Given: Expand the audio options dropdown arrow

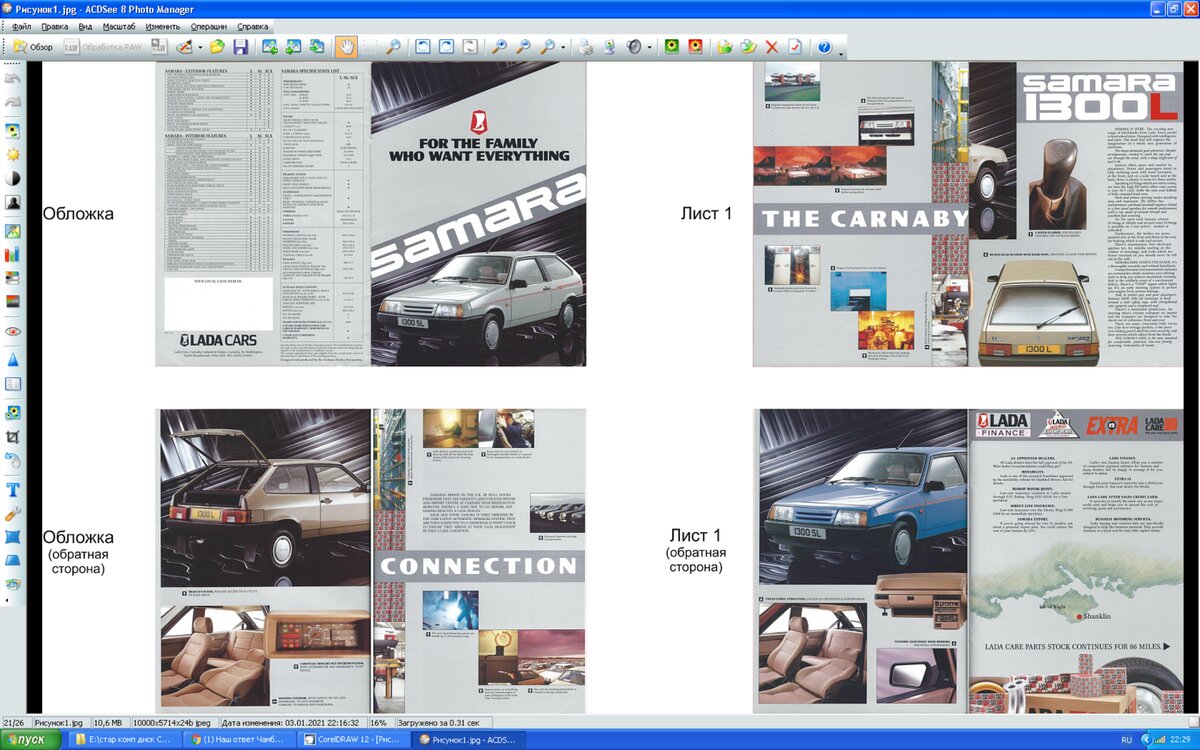Looking at the screenshot, I should tap(650, 47).
